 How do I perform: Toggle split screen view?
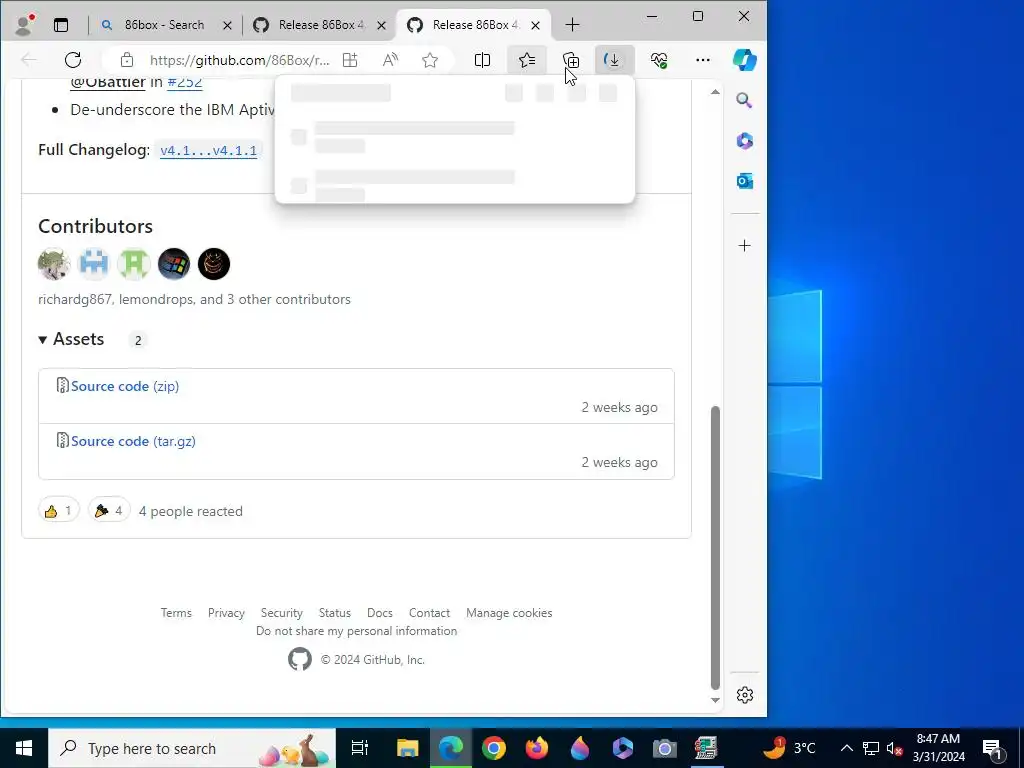[482, 60]
